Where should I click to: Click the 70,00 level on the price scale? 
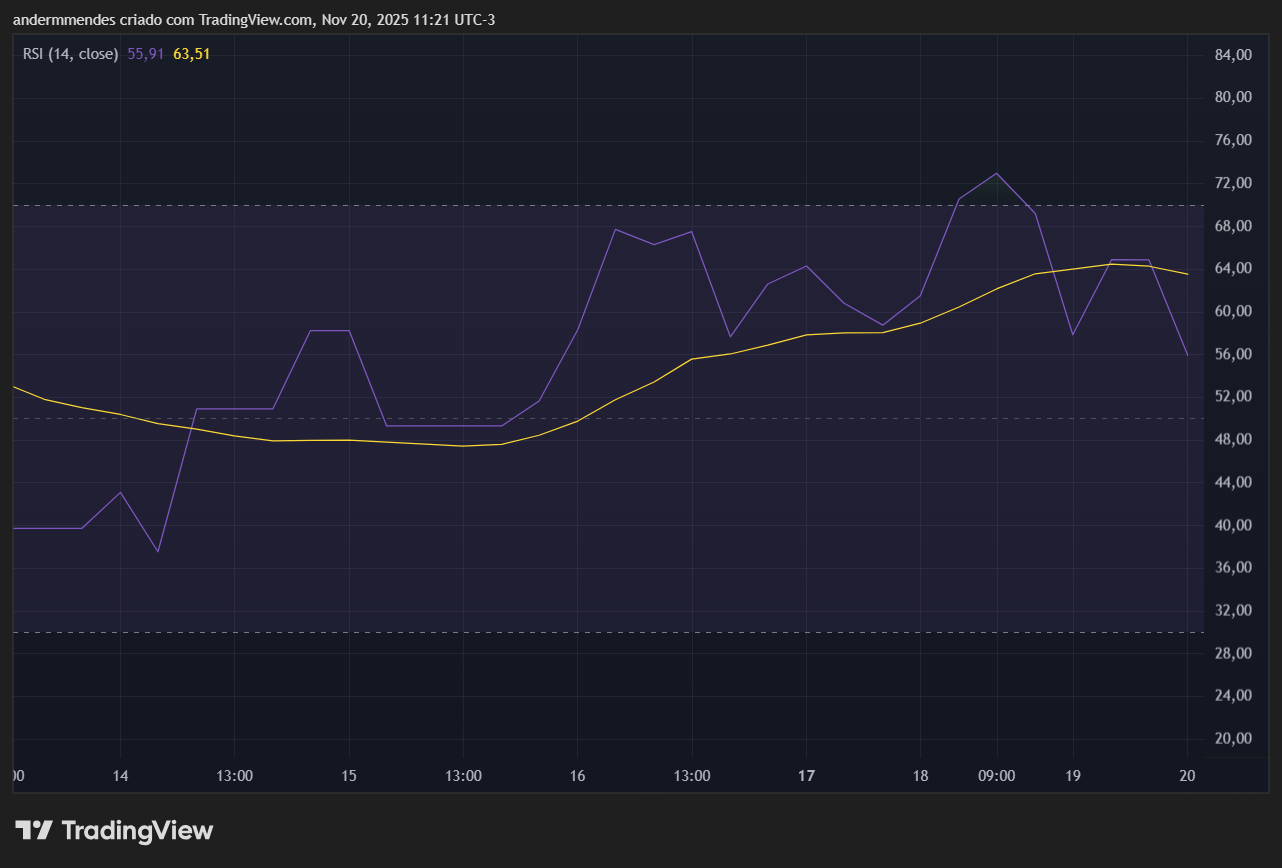pos(1231,204)
